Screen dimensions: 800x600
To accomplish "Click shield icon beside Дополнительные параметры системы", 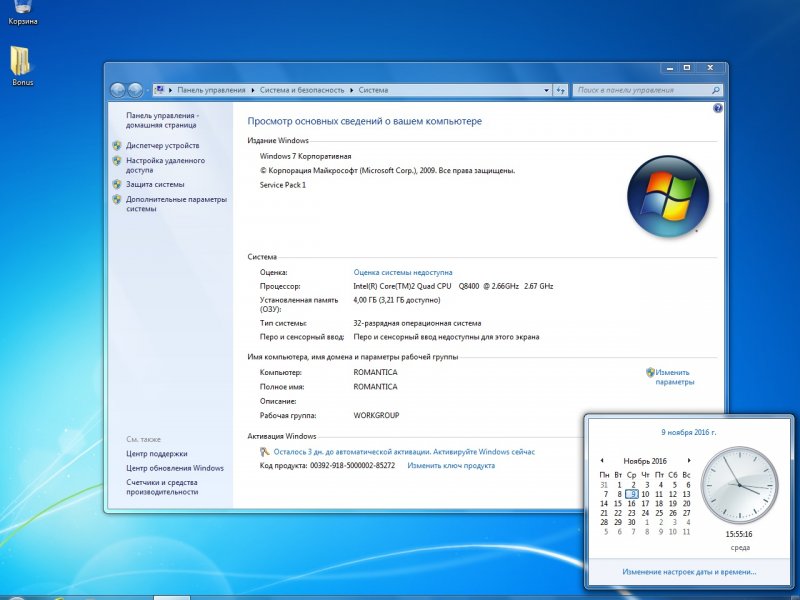I will point(117,199).
